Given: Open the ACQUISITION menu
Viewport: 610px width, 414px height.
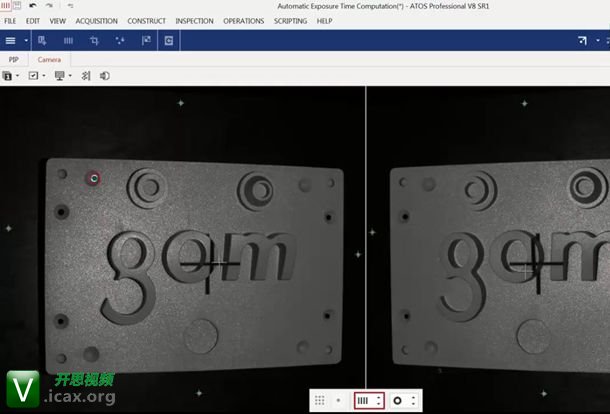Looking at the screenshot, I should 96,21.
